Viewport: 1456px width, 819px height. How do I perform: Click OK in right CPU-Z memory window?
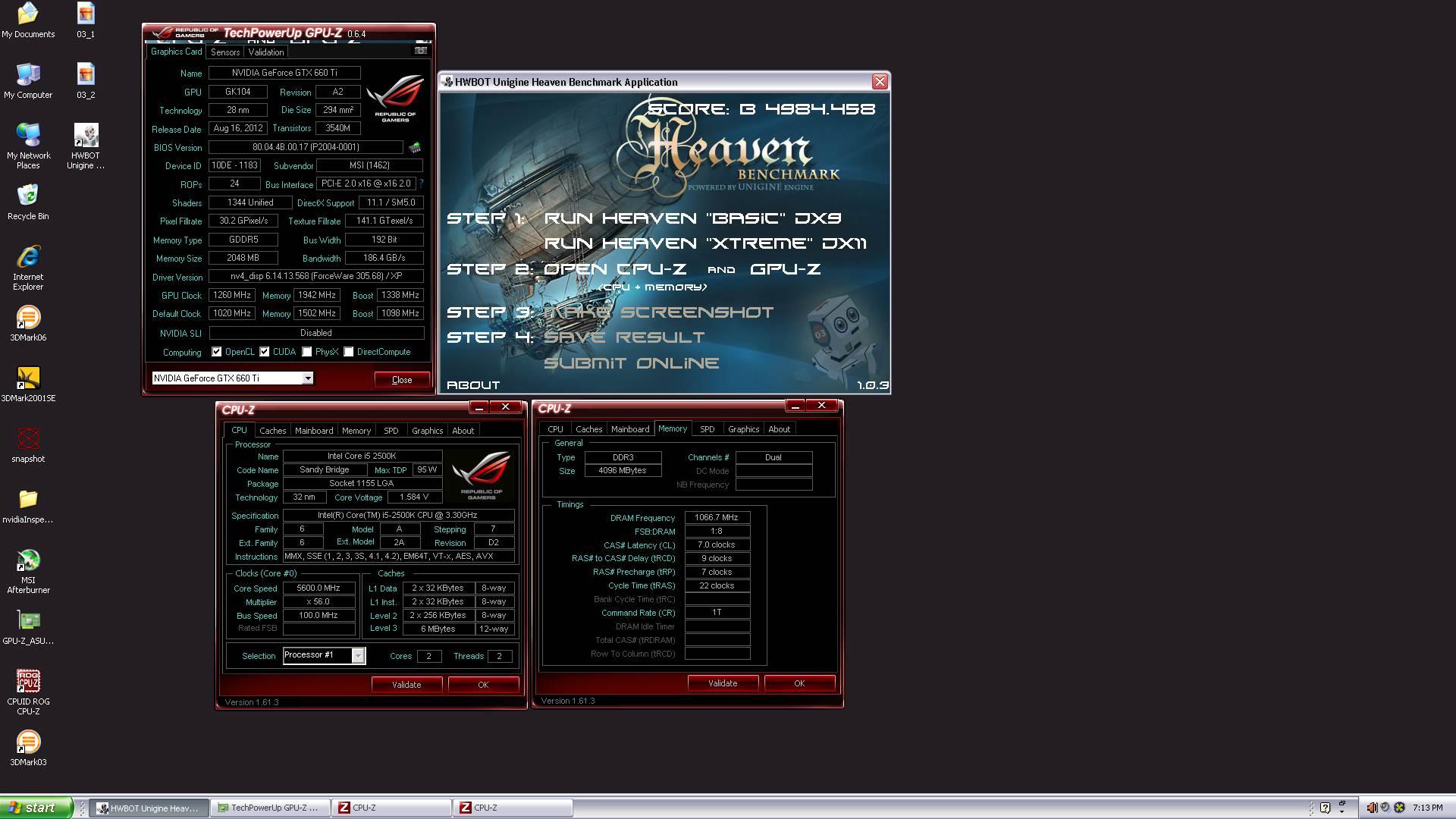[x=799, y=683]
